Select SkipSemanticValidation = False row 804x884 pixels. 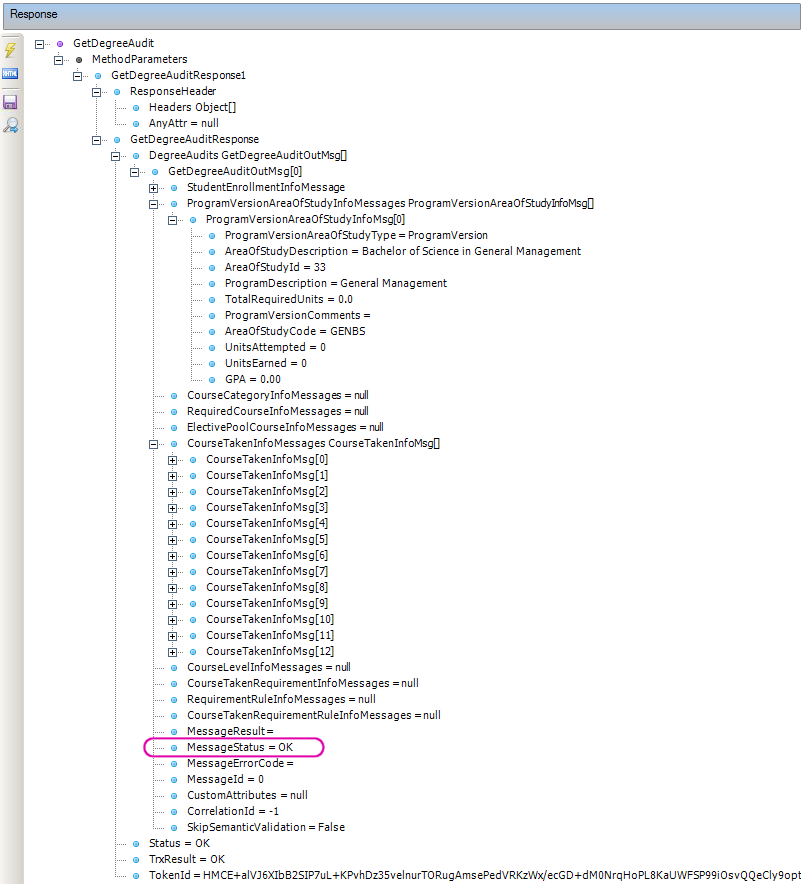[266, 827]
